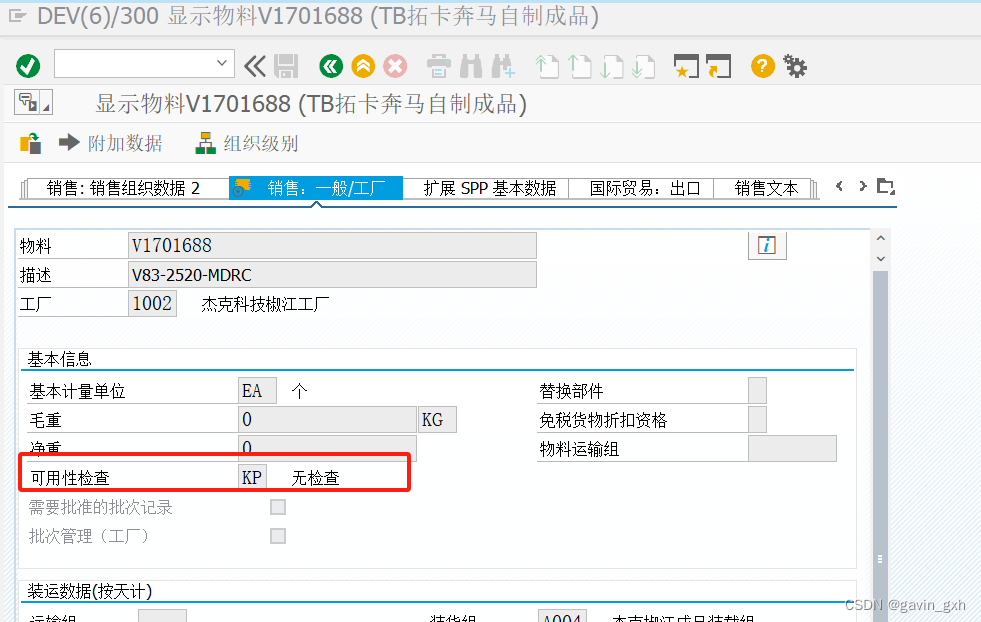
Task: Click the 替换部件 field
Action: point(757,390)
